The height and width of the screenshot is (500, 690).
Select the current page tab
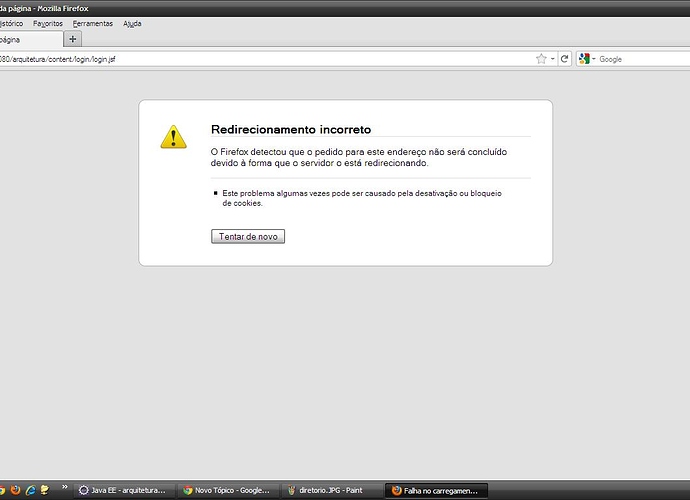pyautogui.click(x=31, y=40)
